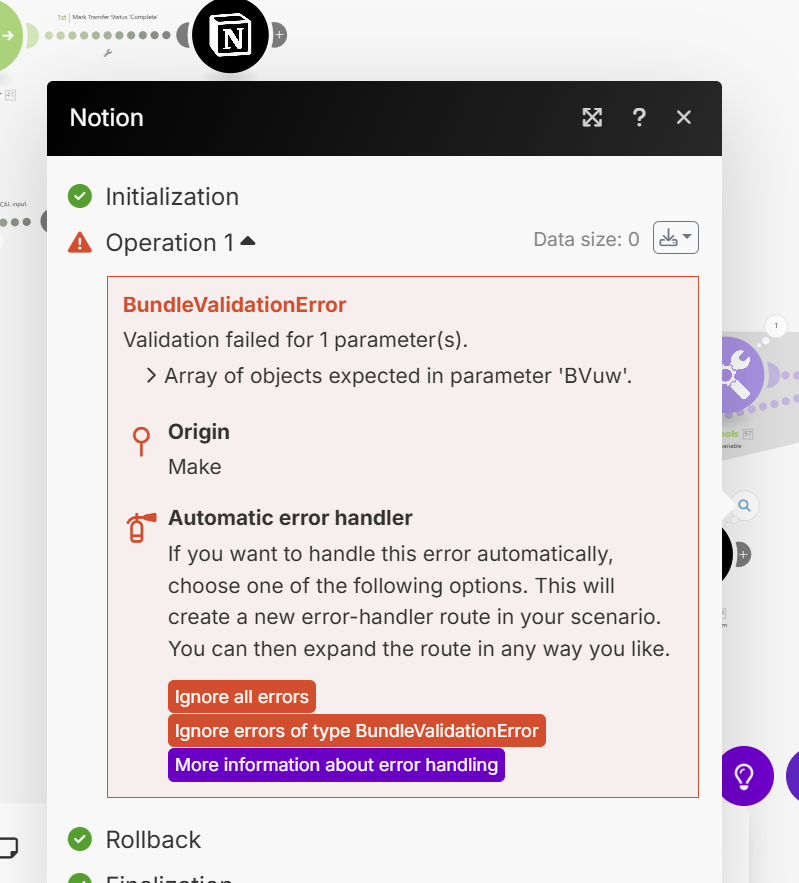Collapse the Operation 1 section

(x=248, y=242)
